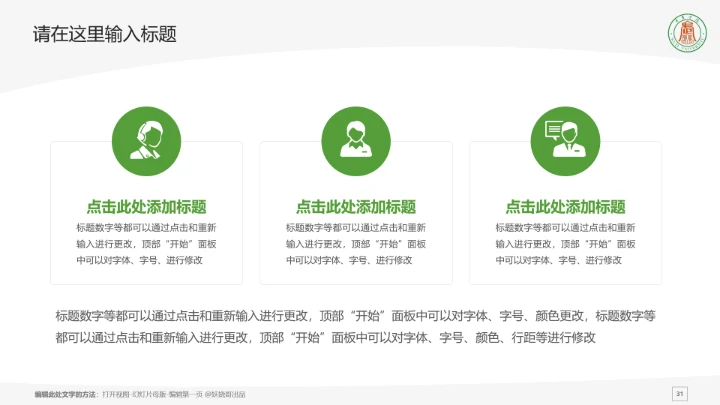
Task: Select heading under the middle person icon
Action: tap(356, 207)
